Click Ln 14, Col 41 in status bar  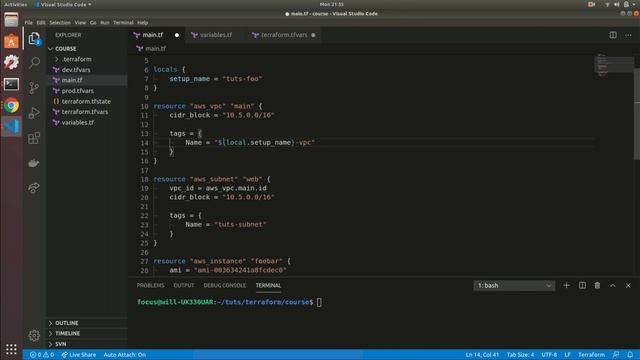[x=482, y=355]
